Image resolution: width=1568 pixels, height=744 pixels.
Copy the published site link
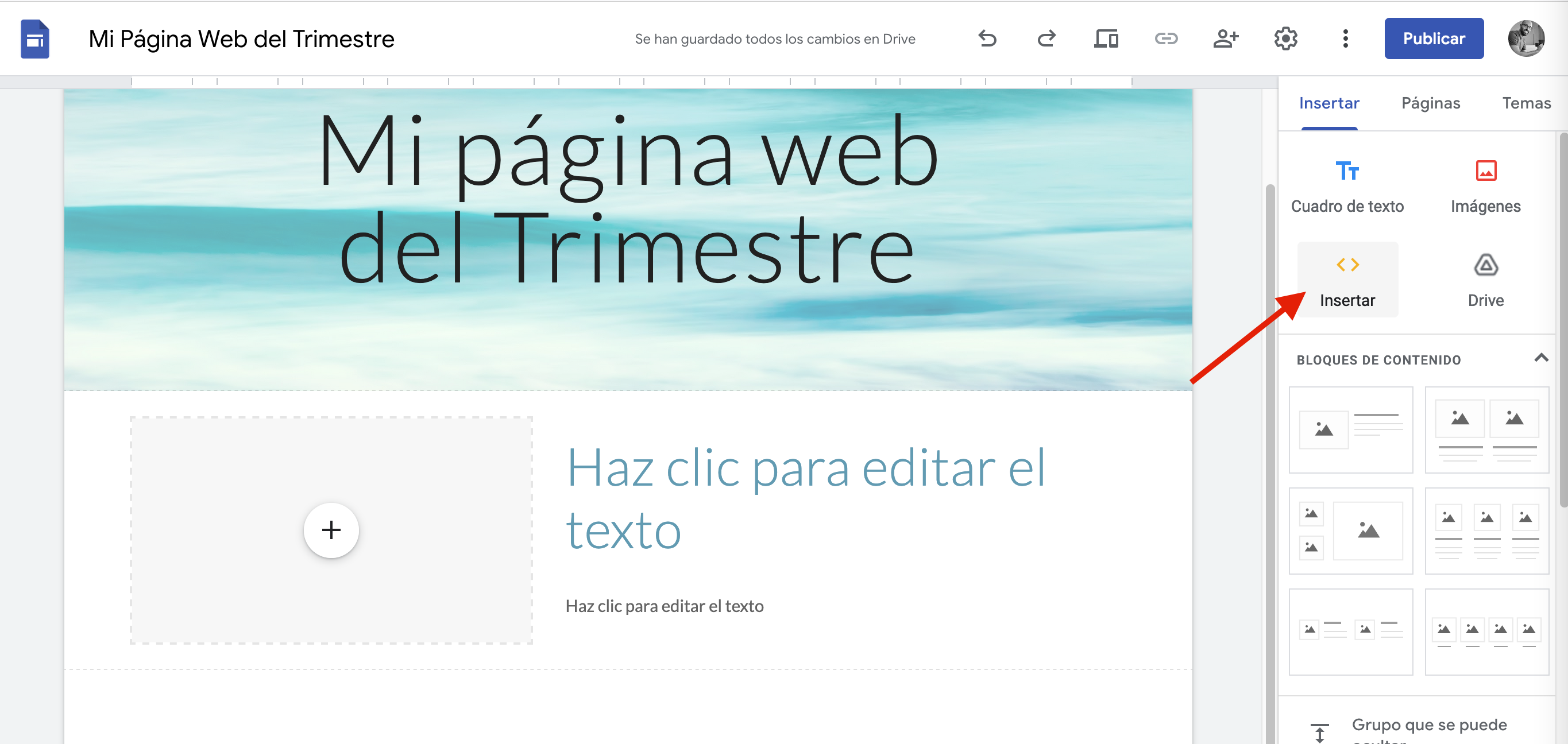pos(1165,38)
